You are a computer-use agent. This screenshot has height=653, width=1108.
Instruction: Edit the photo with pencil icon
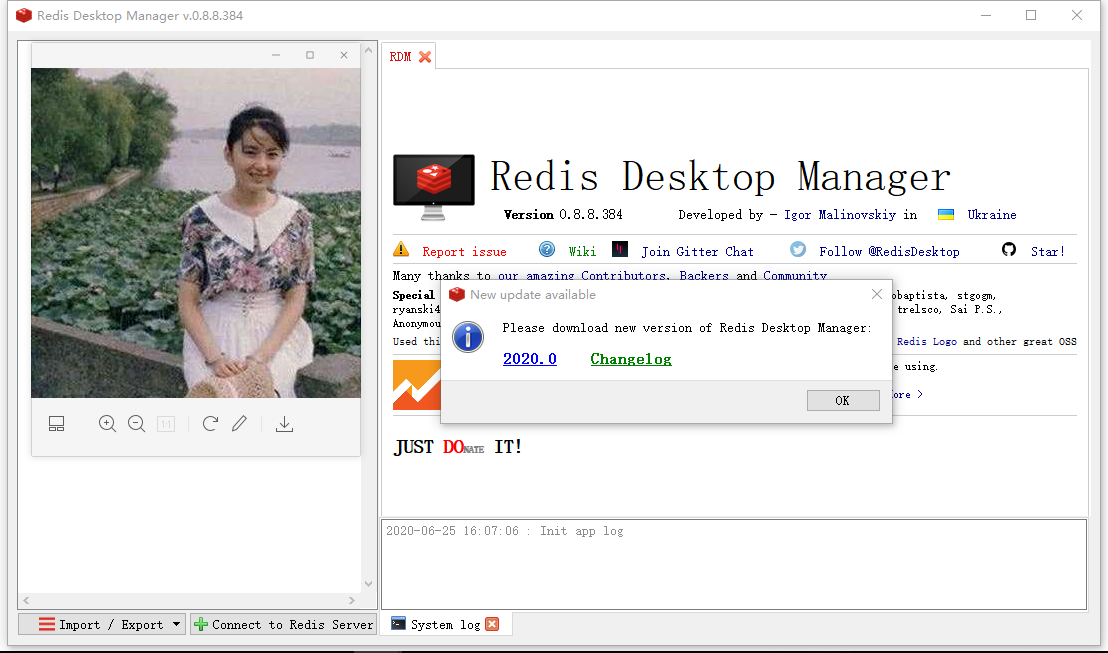(240, 423)
